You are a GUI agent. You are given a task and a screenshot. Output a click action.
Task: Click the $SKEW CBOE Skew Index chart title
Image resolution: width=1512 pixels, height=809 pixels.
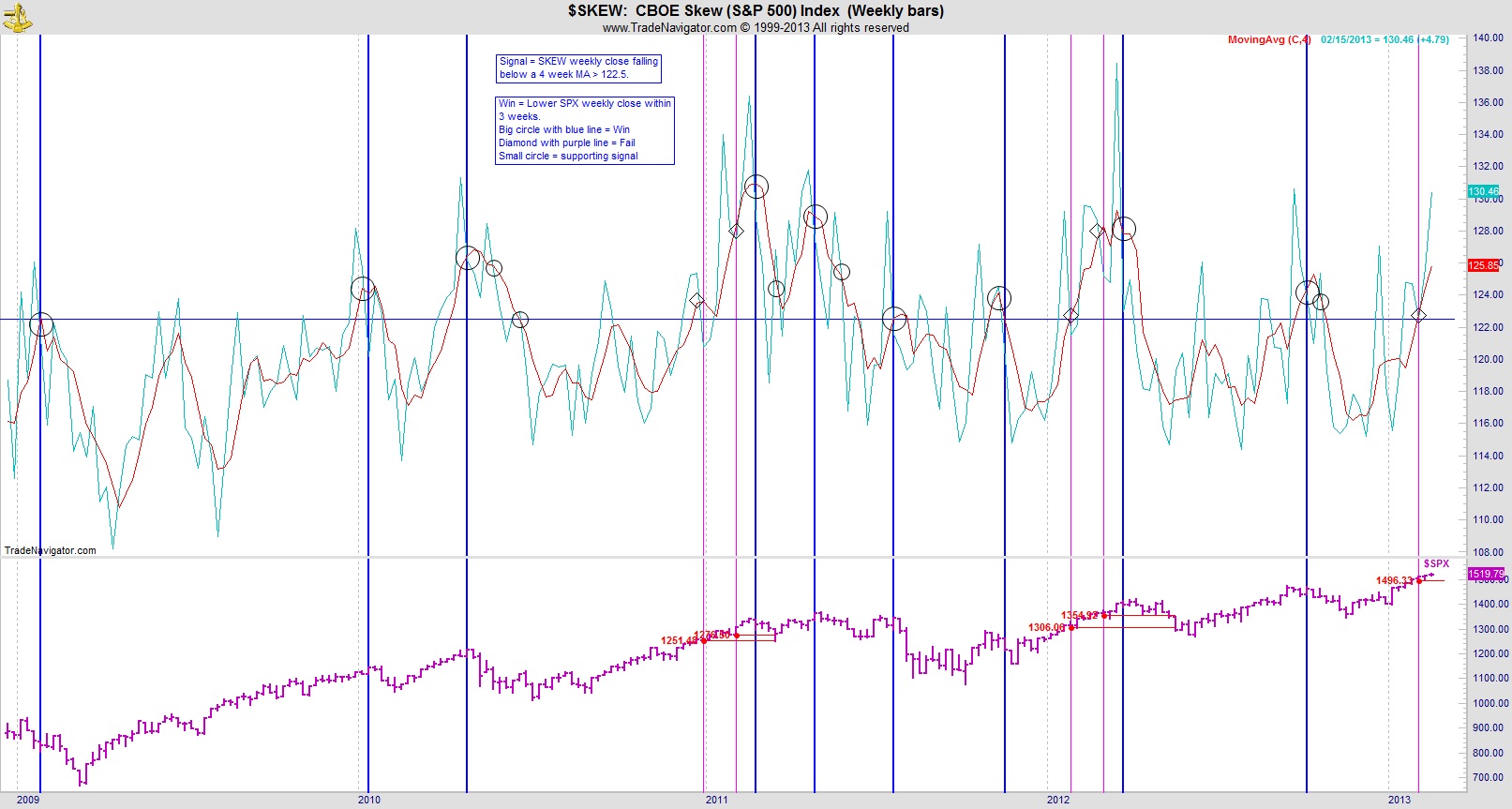(756, 10)
